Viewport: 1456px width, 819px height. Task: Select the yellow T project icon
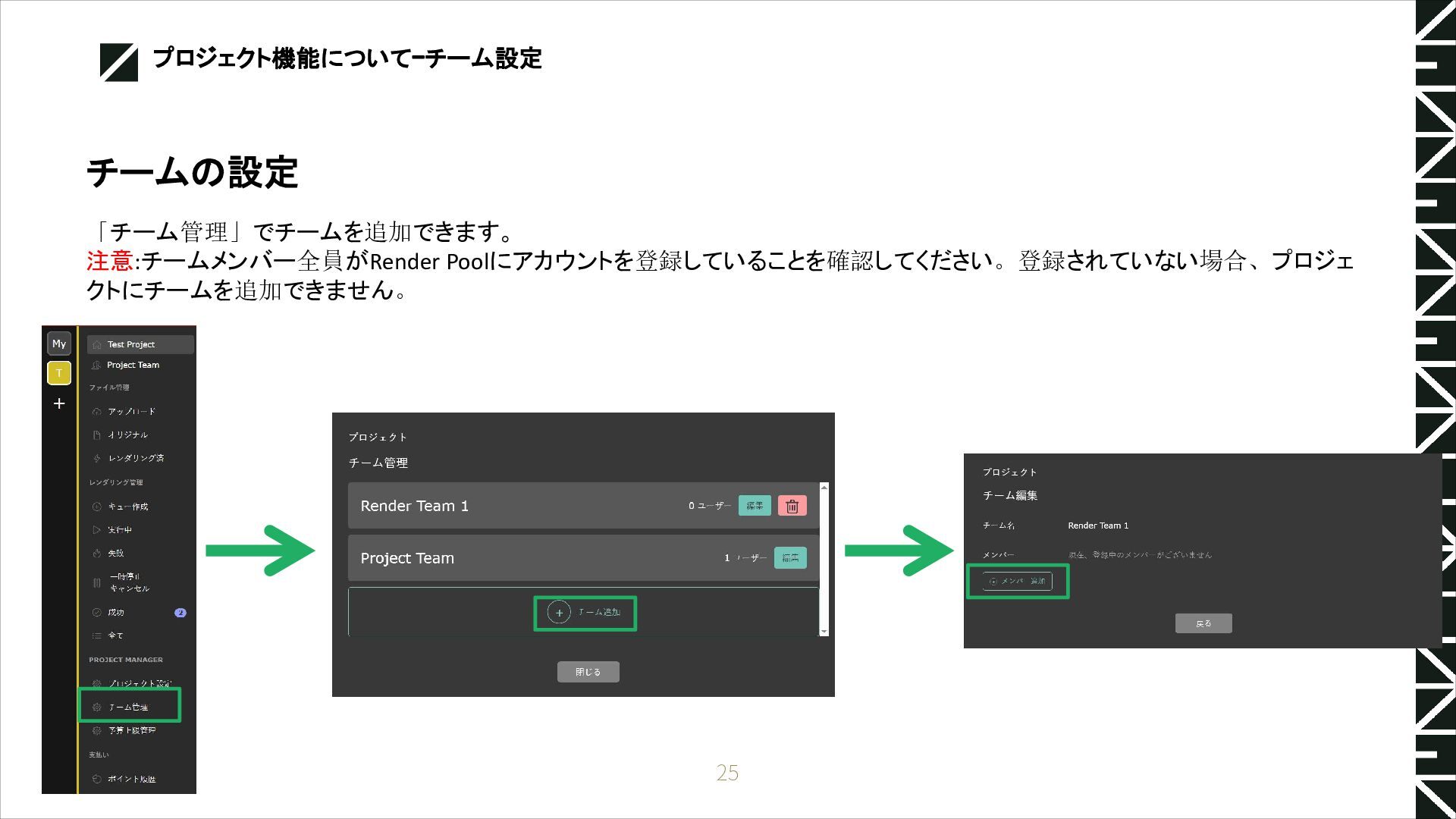59,373
